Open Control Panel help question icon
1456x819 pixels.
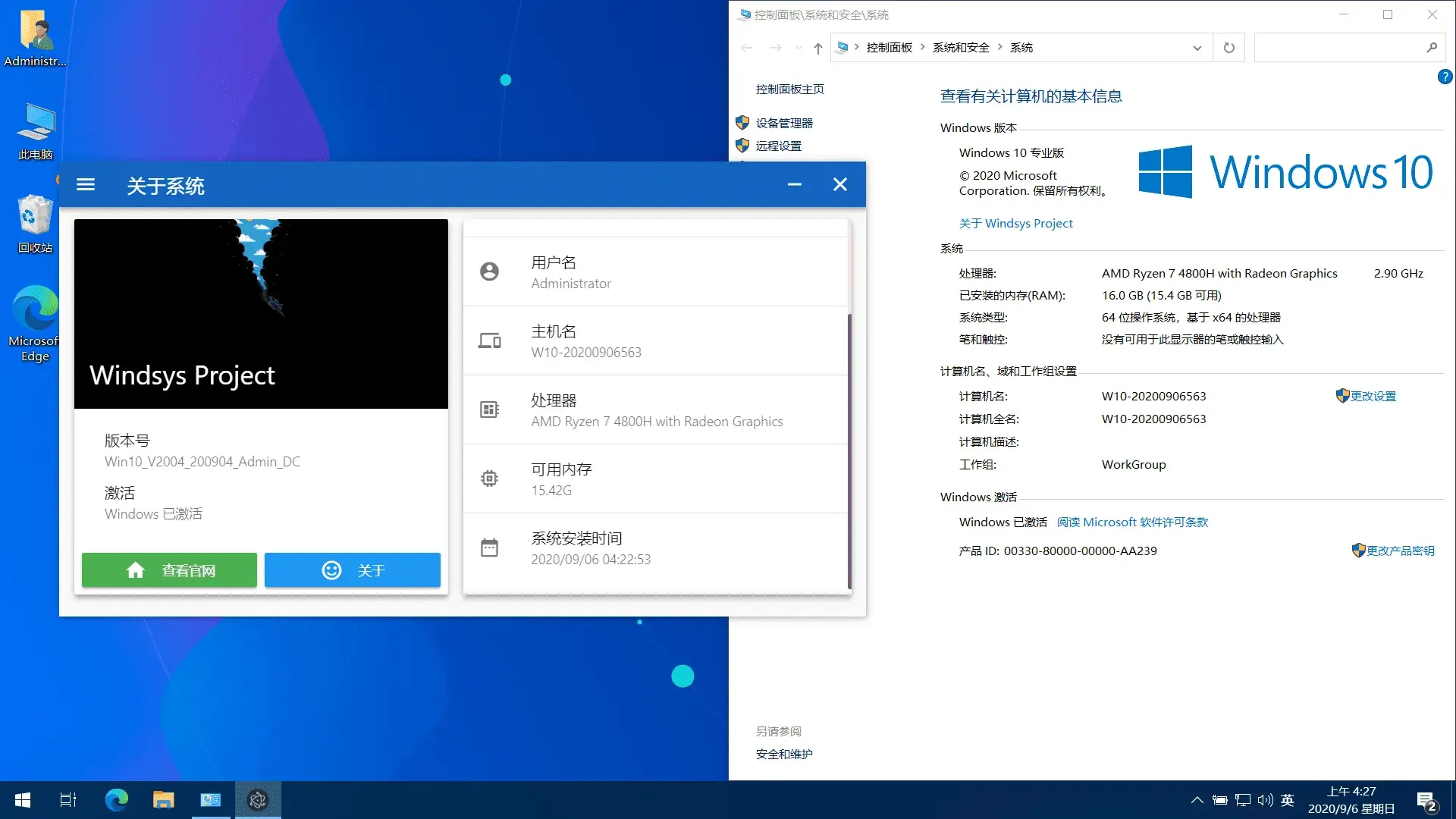[x=1445, y=77]
